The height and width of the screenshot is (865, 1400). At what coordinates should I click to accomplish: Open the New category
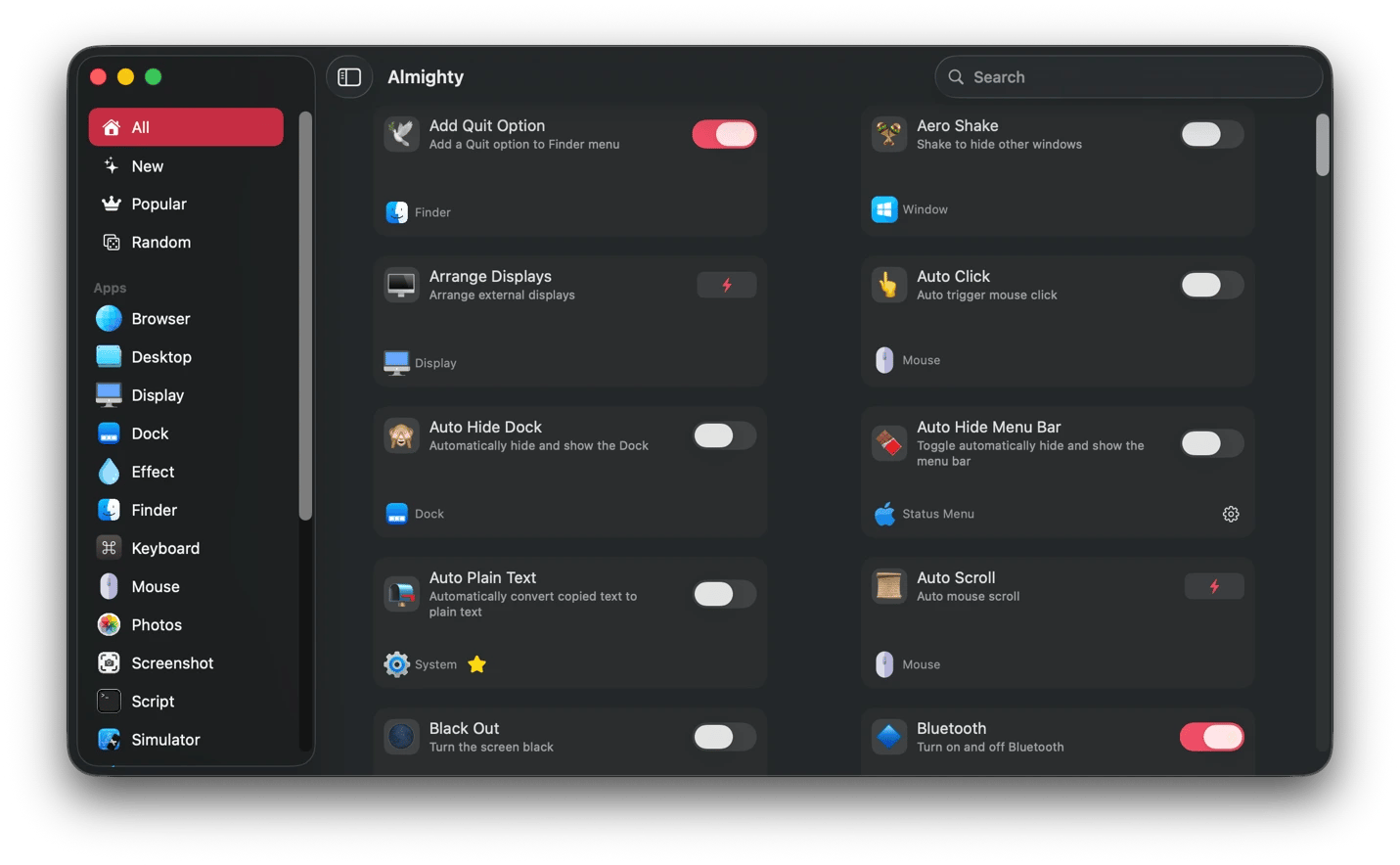pyautogui.click(x=186, y=166)
